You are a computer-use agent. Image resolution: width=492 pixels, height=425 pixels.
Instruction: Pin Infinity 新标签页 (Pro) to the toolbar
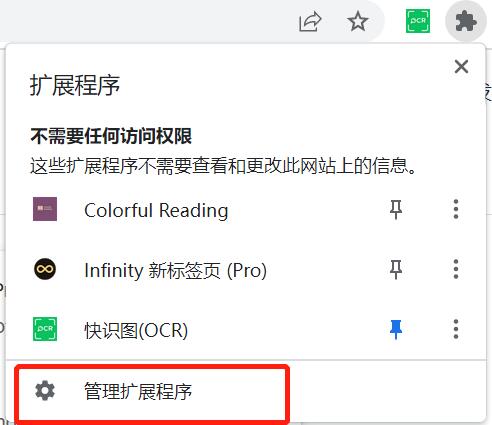[396, 269]
